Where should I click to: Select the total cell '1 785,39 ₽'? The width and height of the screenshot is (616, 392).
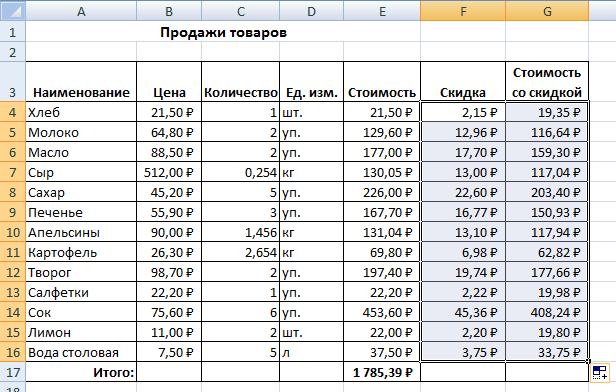click(382, 372)
